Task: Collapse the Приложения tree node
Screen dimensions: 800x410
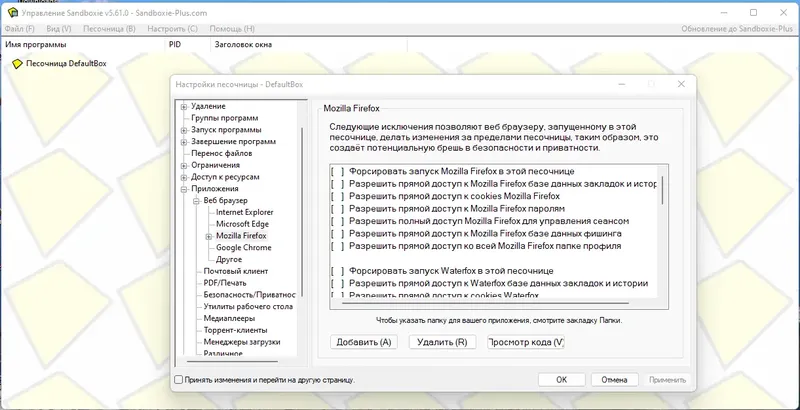Action: pos(184,189)
